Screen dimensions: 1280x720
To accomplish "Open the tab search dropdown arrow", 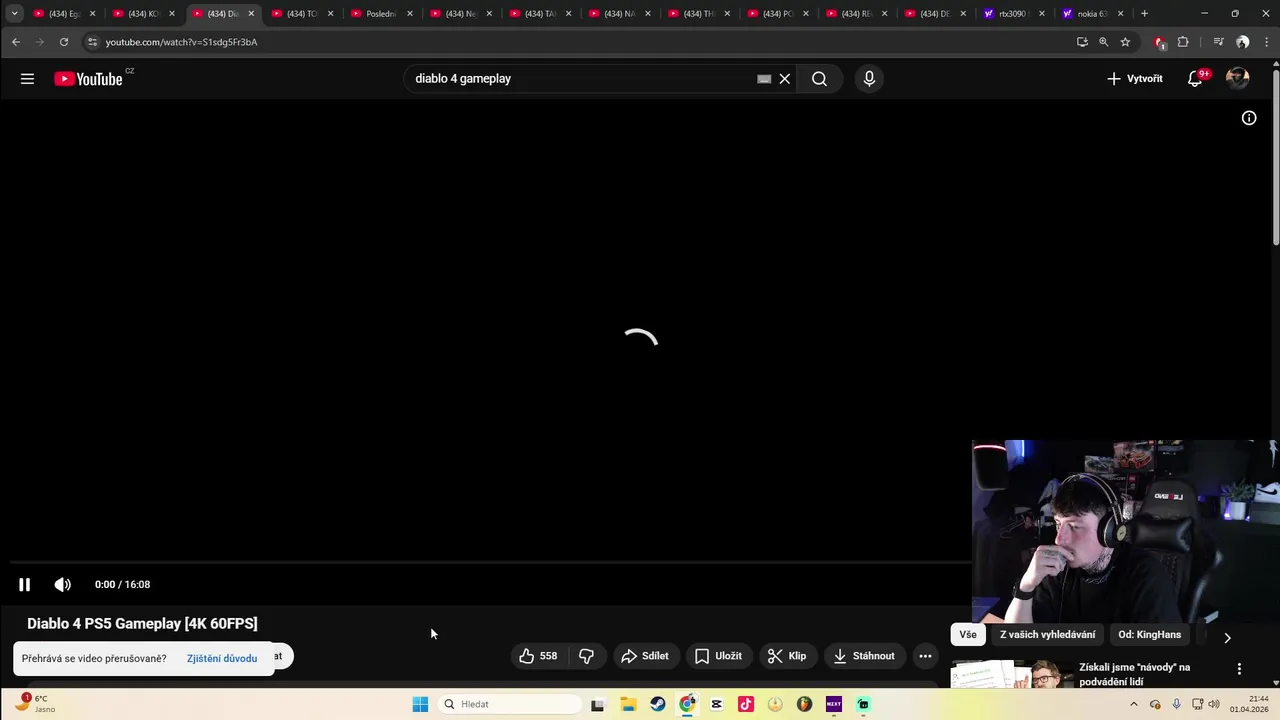I will click(14, 14).
